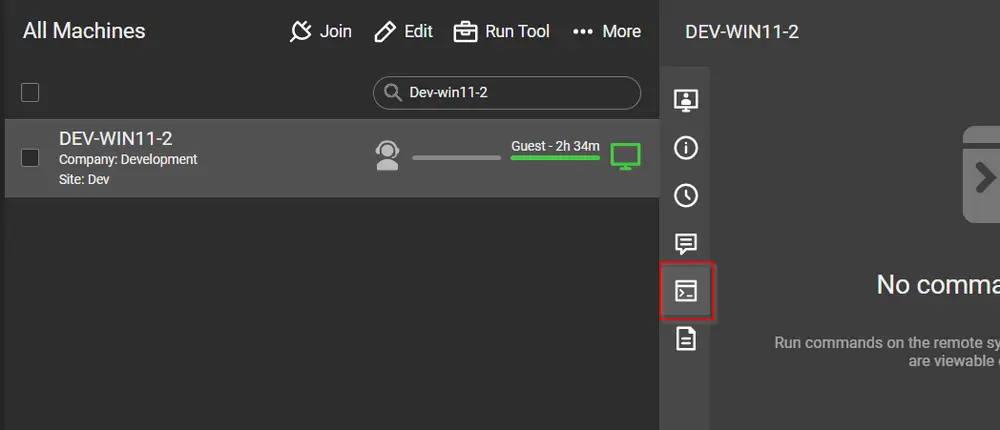
Task: Focus the search field containing Dev-win11-2
Action: tap(507, 93)
